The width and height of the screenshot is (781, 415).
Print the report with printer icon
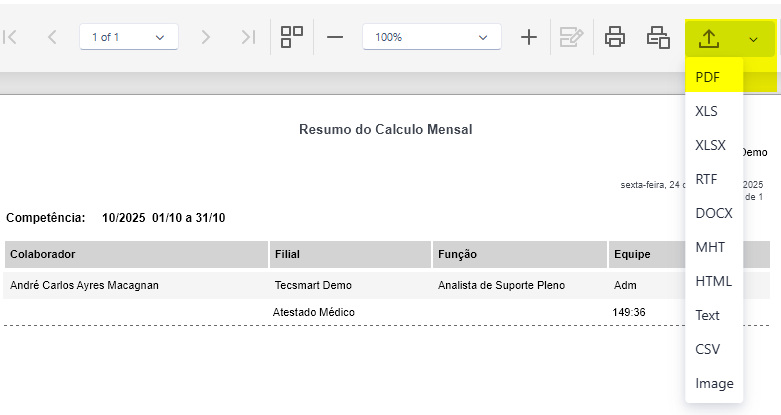615,37
